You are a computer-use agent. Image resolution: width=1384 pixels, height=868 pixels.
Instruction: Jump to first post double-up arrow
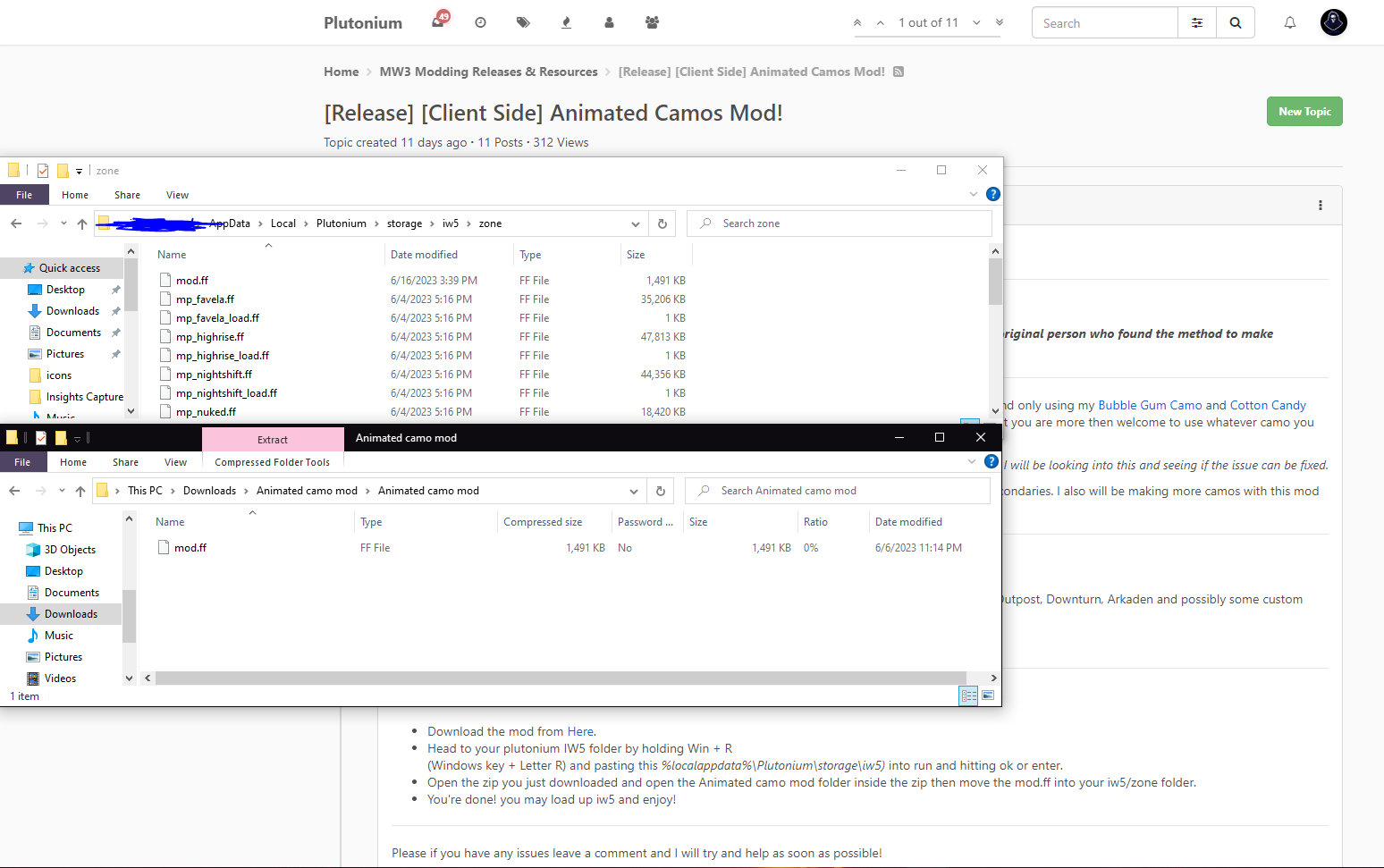point(857,23)
